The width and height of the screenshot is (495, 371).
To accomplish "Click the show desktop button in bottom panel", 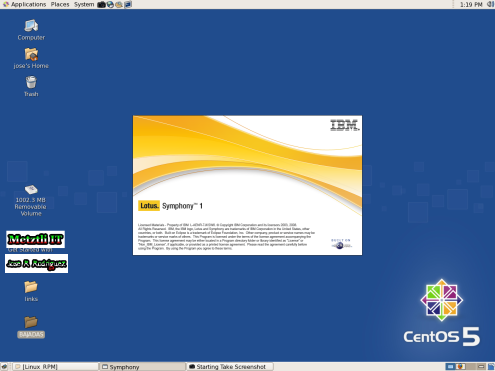I will (4, 367).
